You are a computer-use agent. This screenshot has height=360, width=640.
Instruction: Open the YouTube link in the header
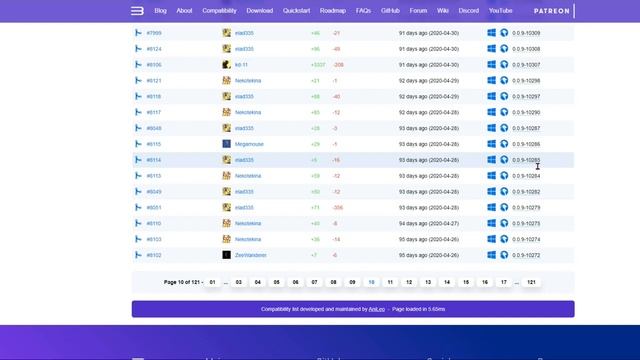coord(500,11)
